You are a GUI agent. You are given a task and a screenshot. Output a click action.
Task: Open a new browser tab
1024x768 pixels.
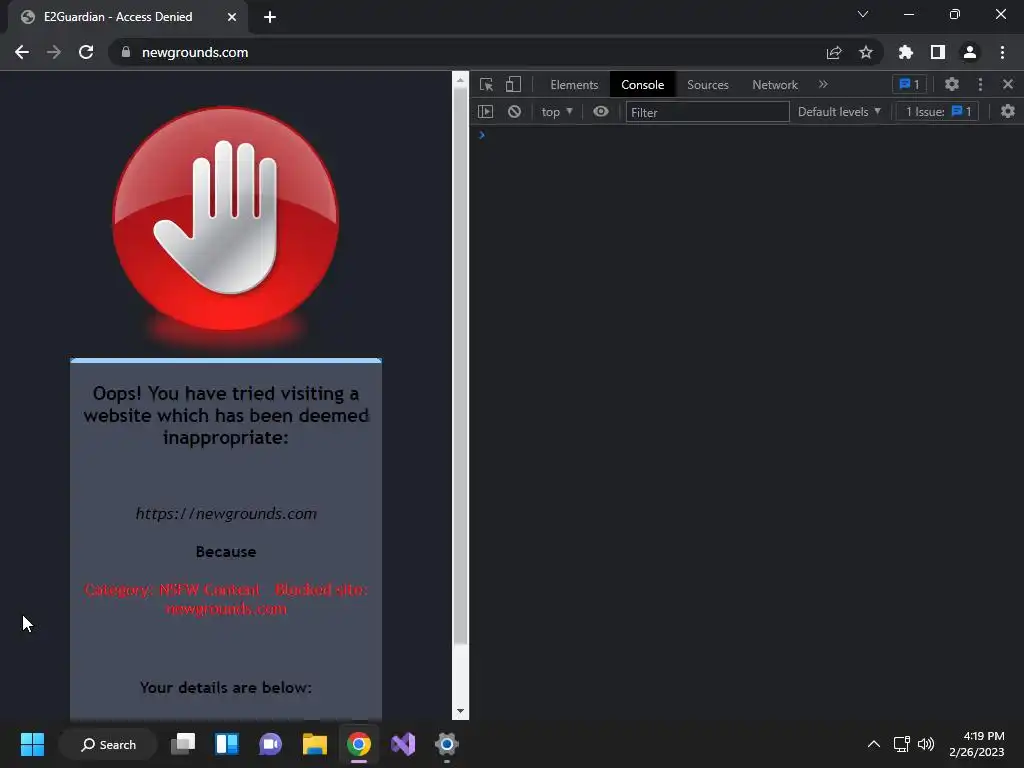coord(270,17)
